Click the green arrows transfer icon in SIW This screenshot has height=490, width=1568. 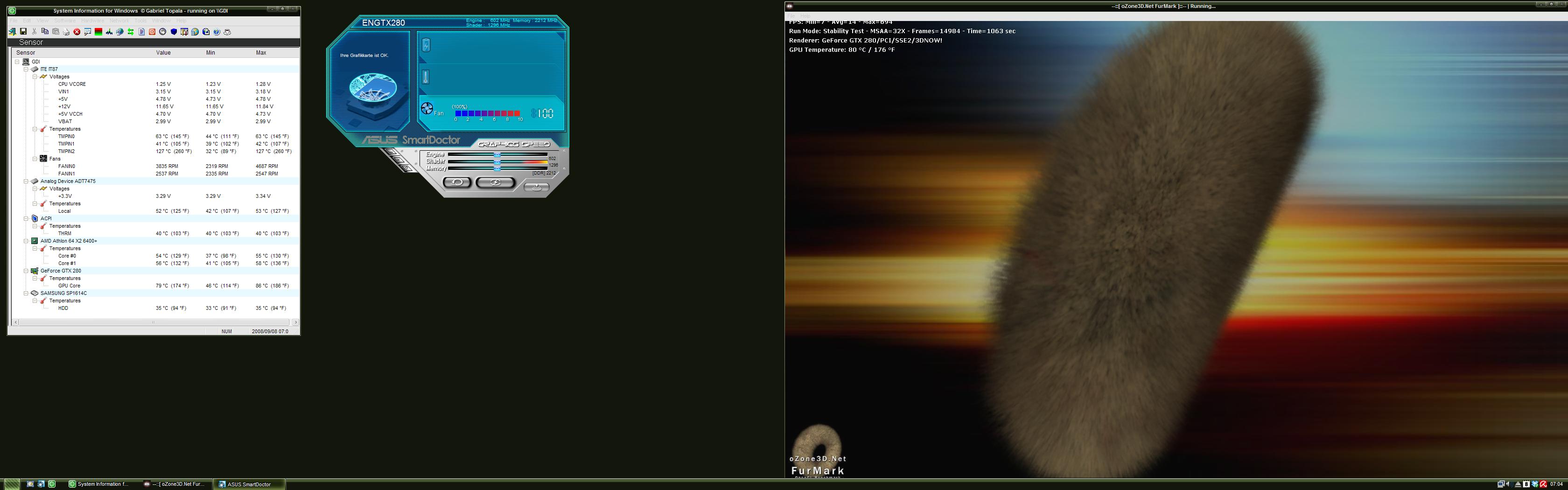point(130,32)
